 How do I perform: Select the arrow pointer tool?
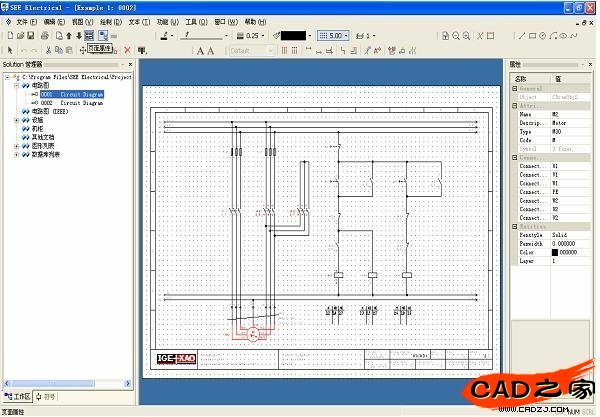click(x=9, y=49)
